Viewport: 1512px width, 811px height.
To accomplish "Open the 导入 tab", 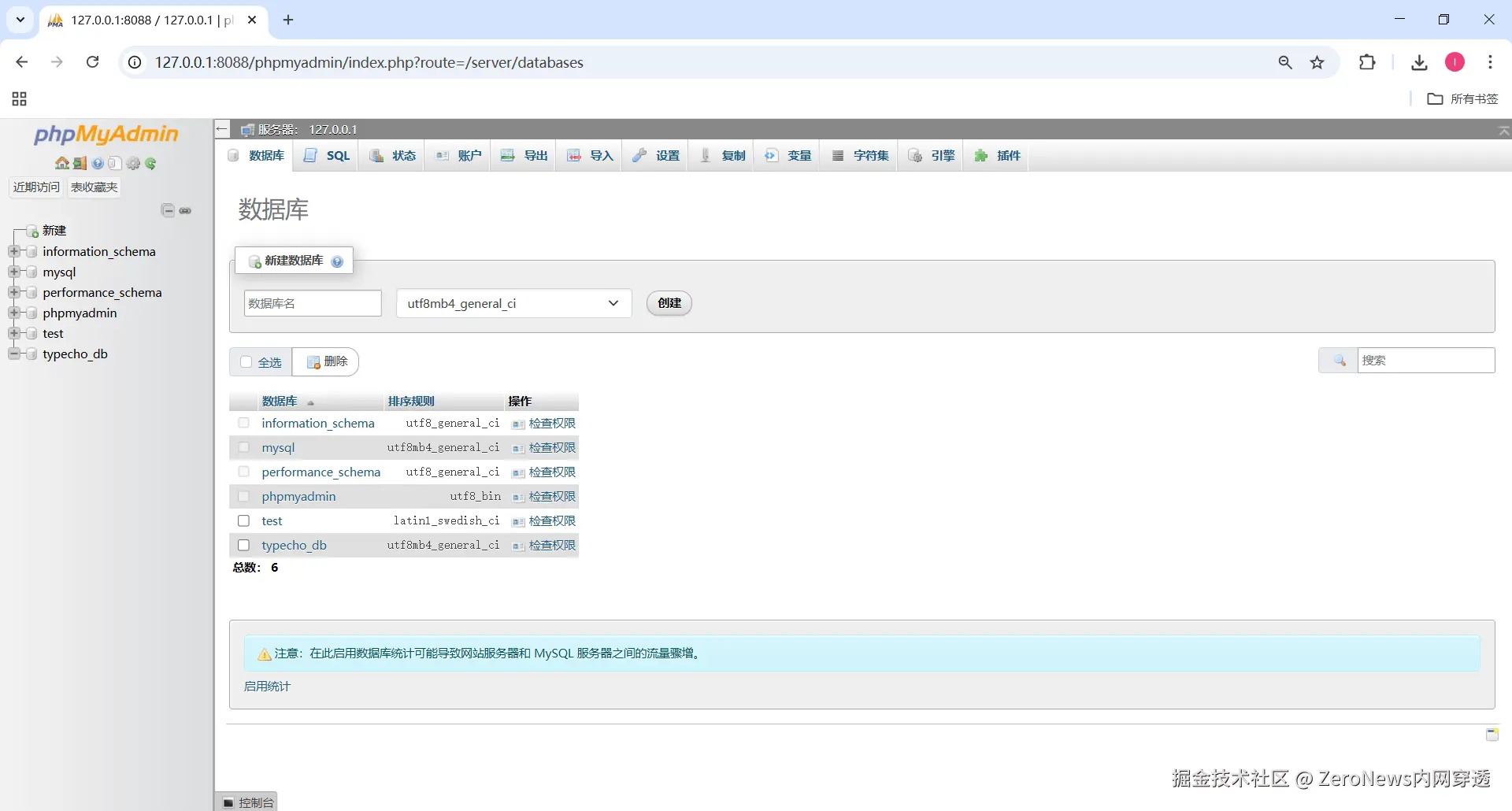I will coord(590,156).
